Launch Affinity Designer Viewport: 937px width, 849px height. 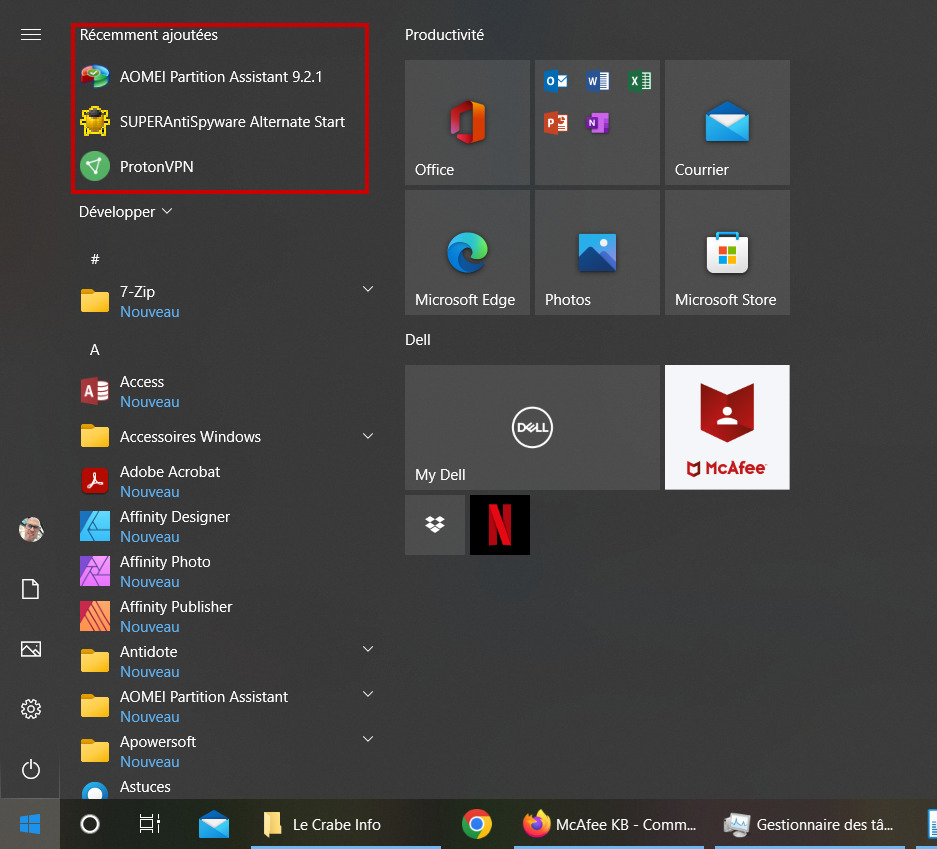click(x=227, y=526)
